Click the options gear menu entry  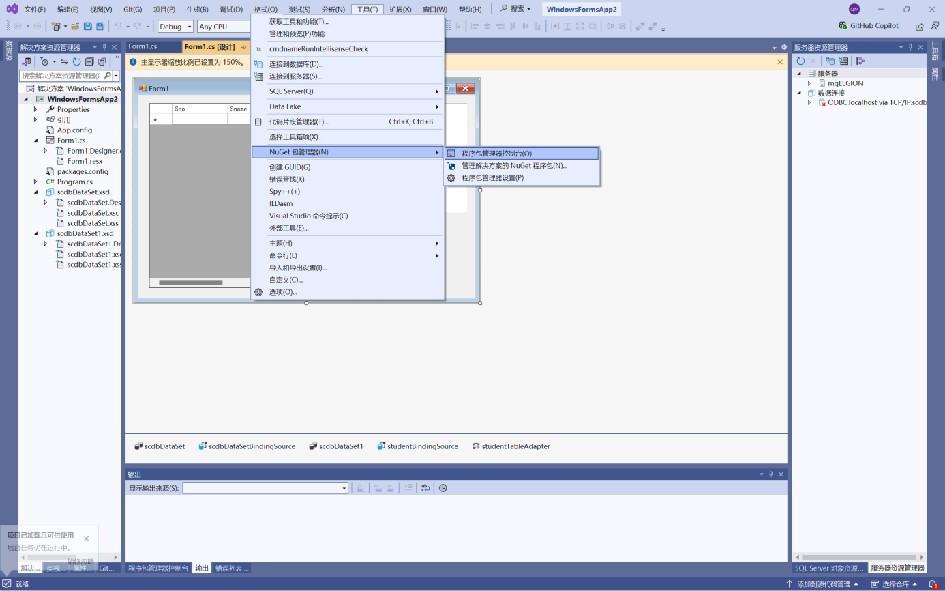tap(282, 292)
